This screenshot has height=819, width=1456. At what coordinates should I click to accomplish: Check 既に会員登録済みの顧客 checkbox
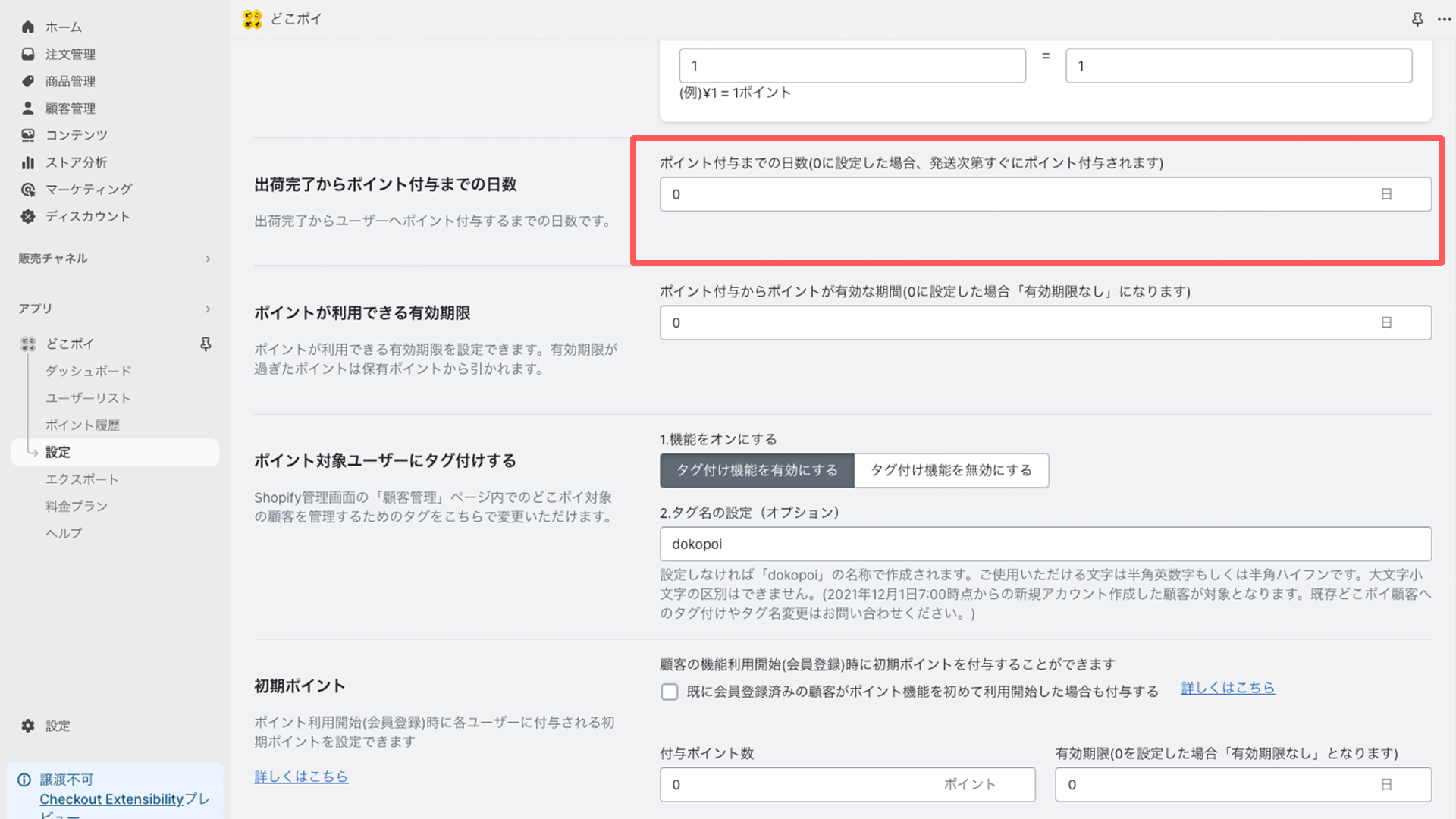point(670,692)
